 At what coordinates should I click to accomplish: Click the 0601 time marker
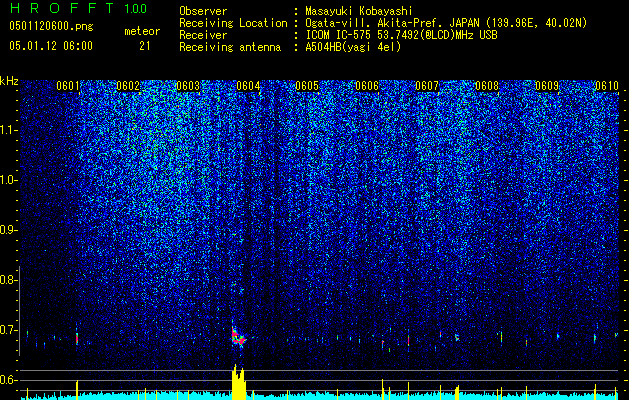pos(68,86)
